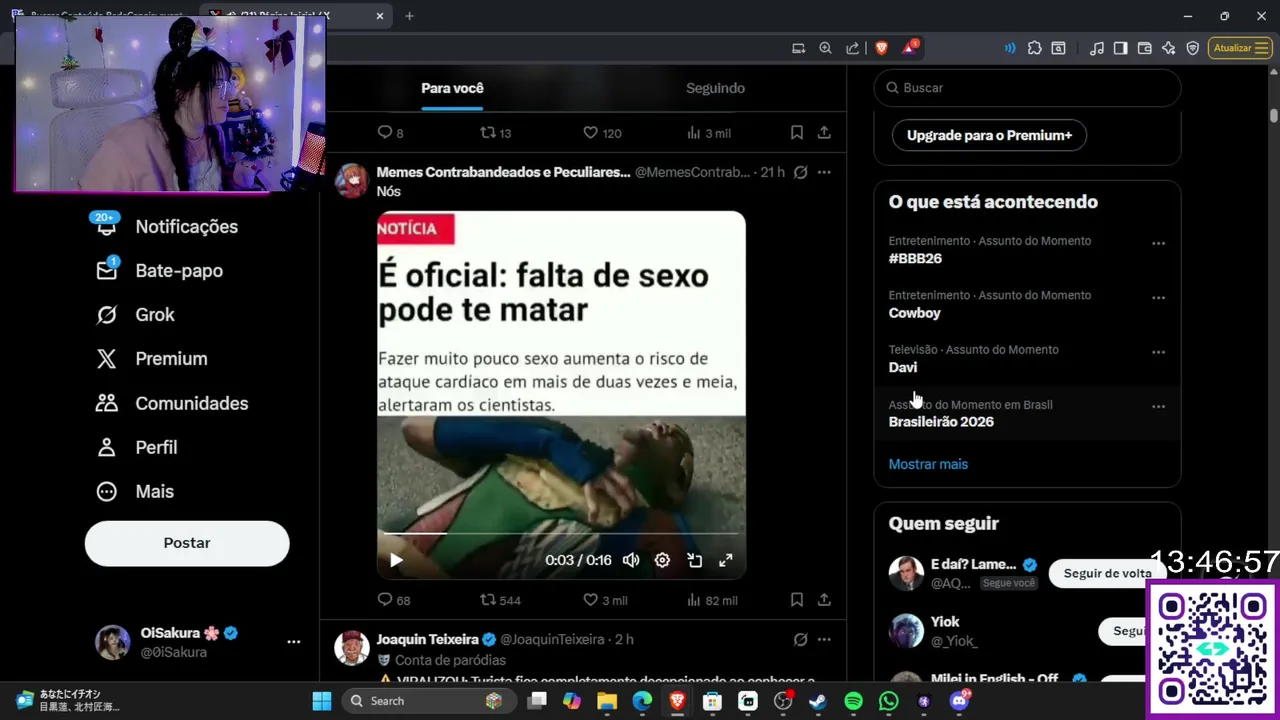Open more menu on Joaquin Teixeira post
The width and height of the screenshot is (1280, 720).
(824, 639)
